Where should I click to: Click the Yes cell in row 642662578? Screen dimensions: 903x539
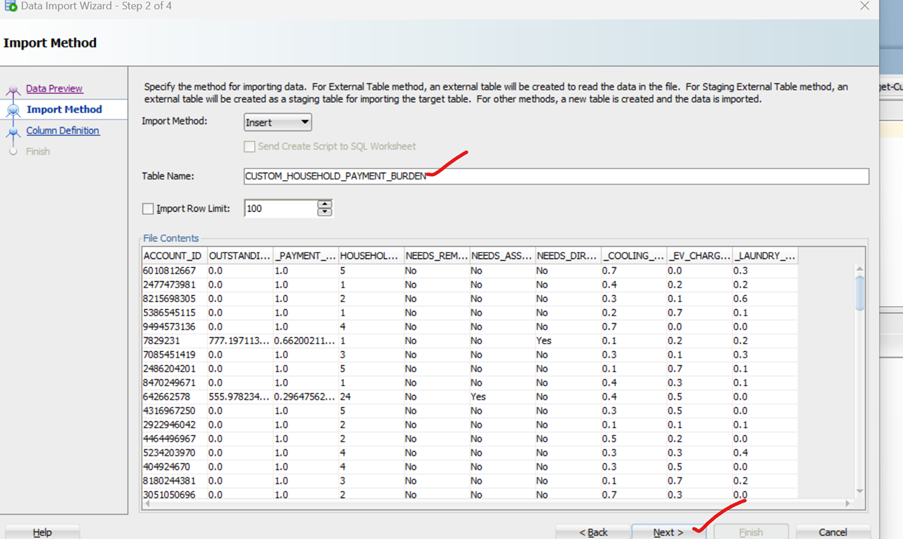pos(502,397)
